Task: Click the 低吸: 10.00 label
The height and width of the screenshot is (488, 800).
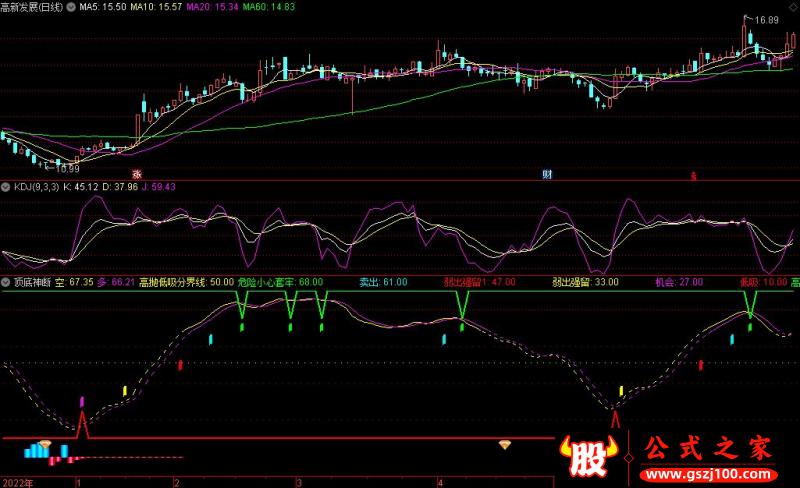Action: click(764, 282)
